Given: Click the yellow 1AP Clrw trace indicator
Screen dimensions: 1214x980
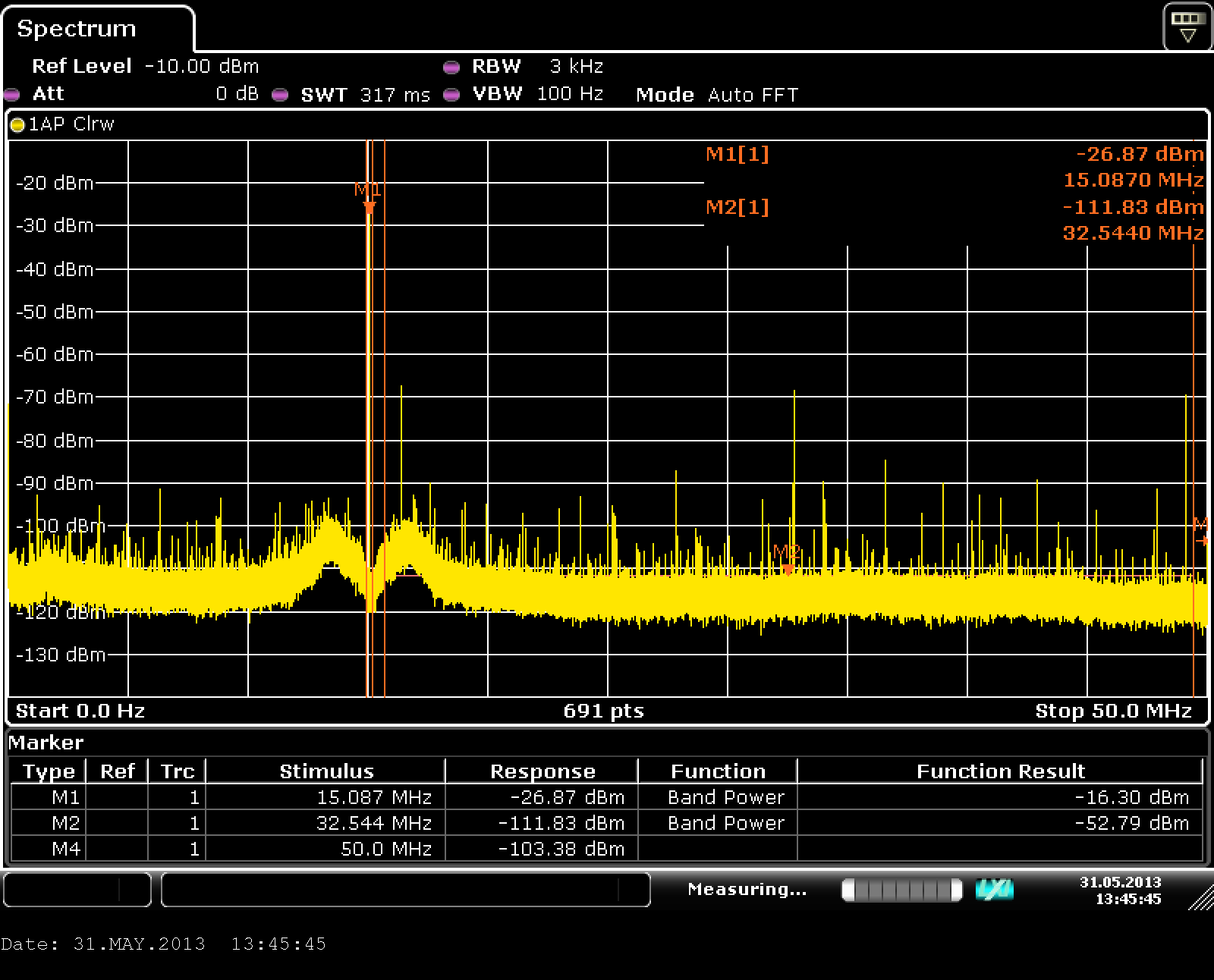Looking at the screenshot, I should [17, 125].
